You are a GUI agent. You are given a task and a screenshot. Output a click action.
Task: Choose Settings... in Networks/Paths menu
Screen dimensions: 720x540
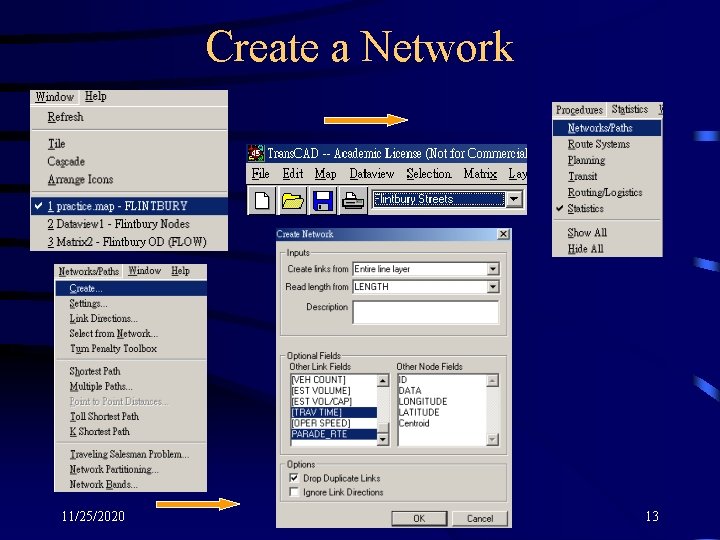coord(131,304)
